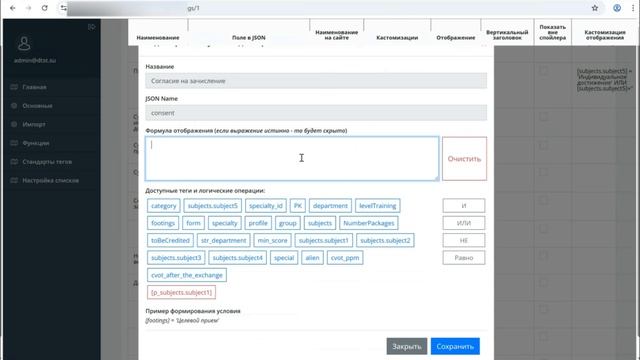Focus the display formula text area
The height and width of the screenshot is (360, 640).
[x=292, y=159]
